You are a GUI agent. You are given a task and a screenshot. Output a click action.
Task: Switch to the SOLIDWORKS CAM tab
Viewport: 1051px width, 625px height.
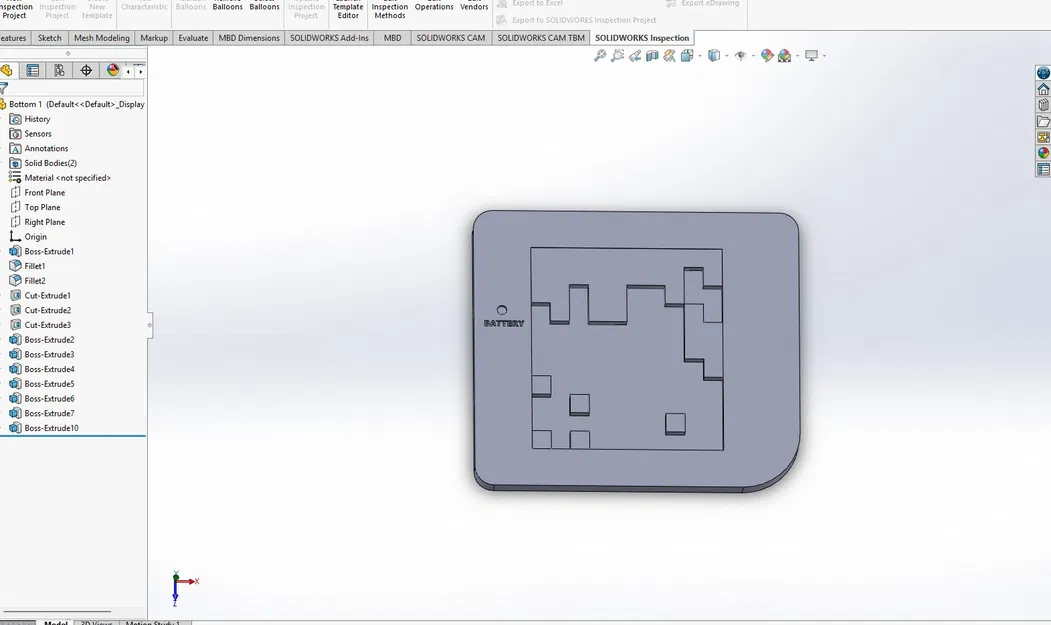451,38
